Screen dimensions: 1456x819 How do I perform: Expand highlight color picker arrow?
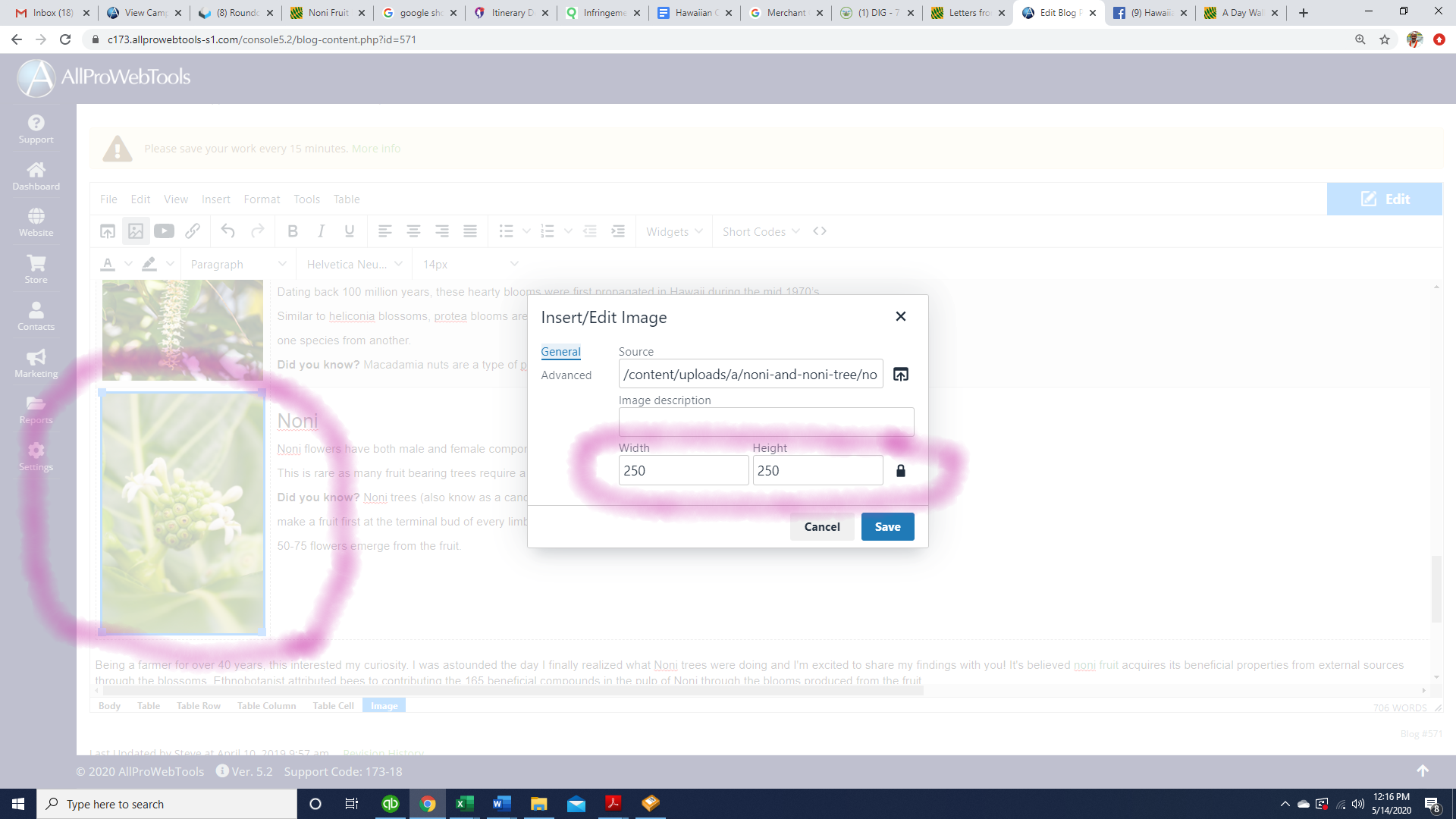pos(170,264)
